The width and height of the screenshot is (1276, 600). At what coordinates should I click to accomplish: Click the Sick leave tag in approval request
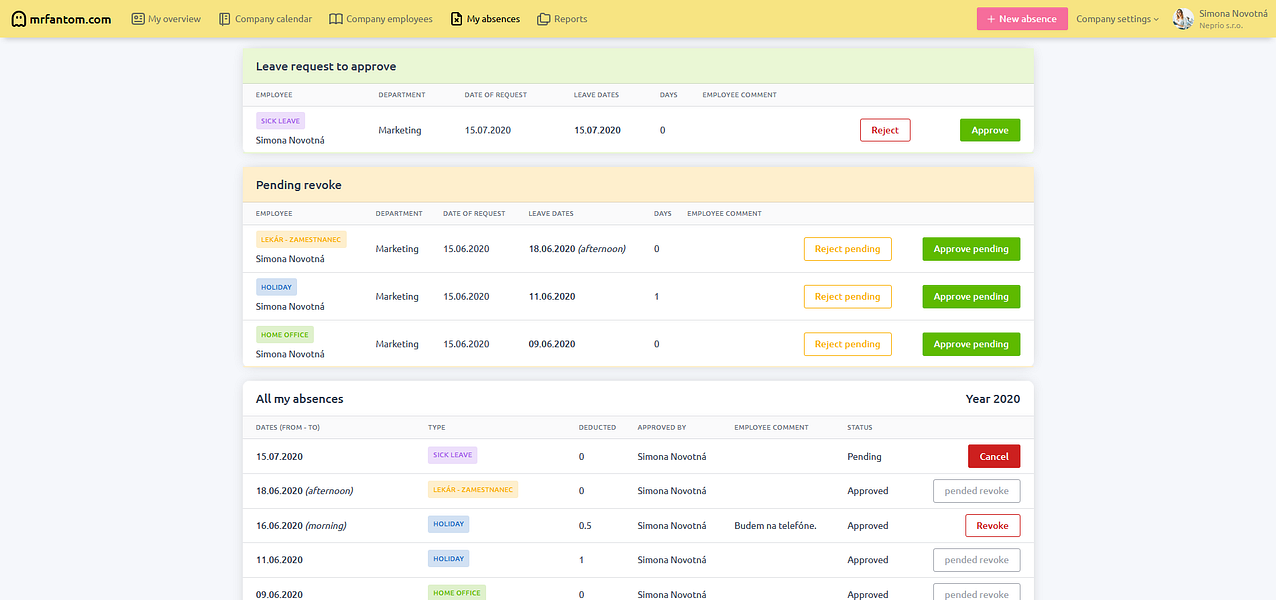click(x=280, y=120)
